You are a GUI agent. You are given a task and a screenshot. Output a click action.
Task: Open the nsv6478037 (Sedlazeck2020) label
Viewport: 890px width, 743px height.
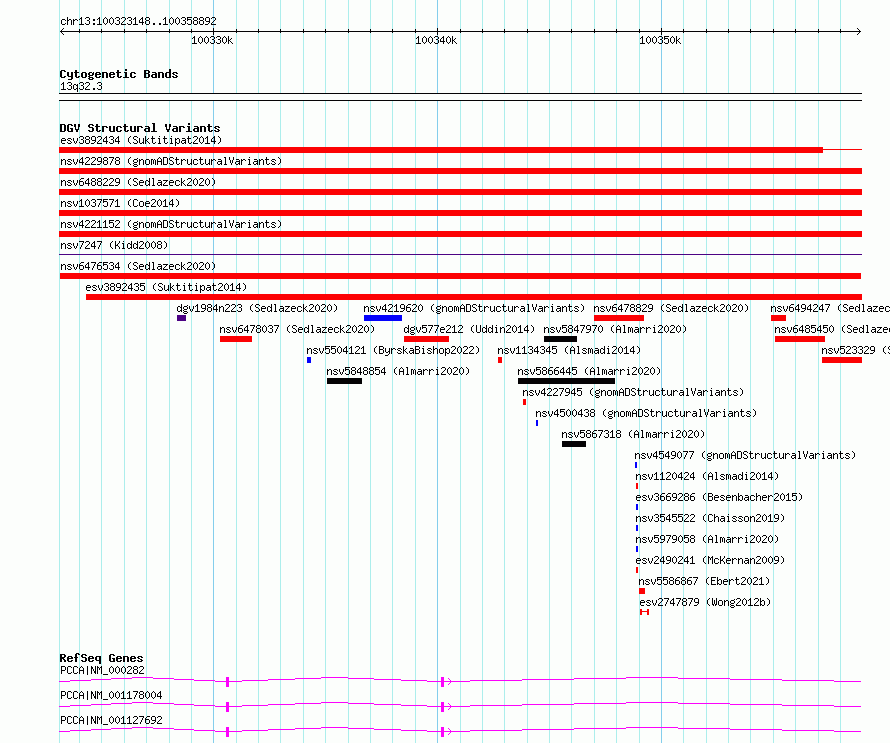click(x=297, y=329)
